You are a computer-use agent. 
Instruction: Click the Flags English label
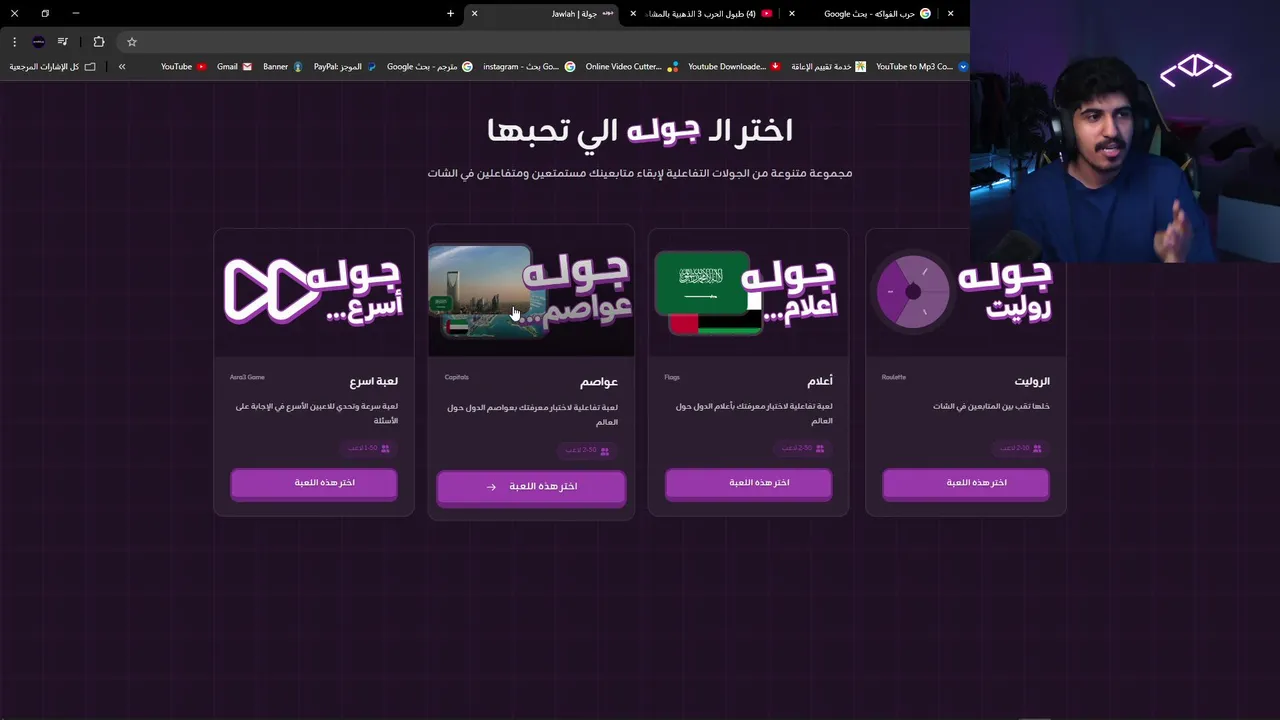672,377
